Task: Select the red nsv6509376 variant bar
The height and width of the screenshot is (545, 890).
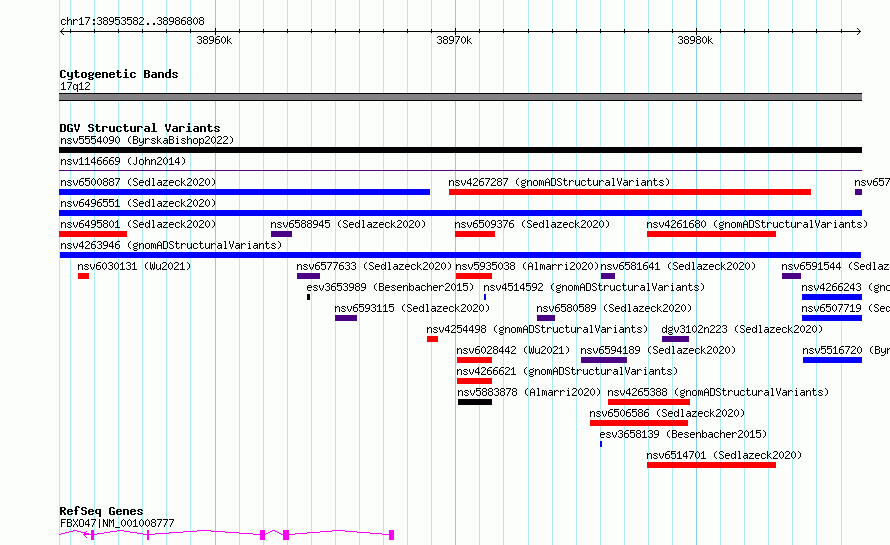Action: 475,234
